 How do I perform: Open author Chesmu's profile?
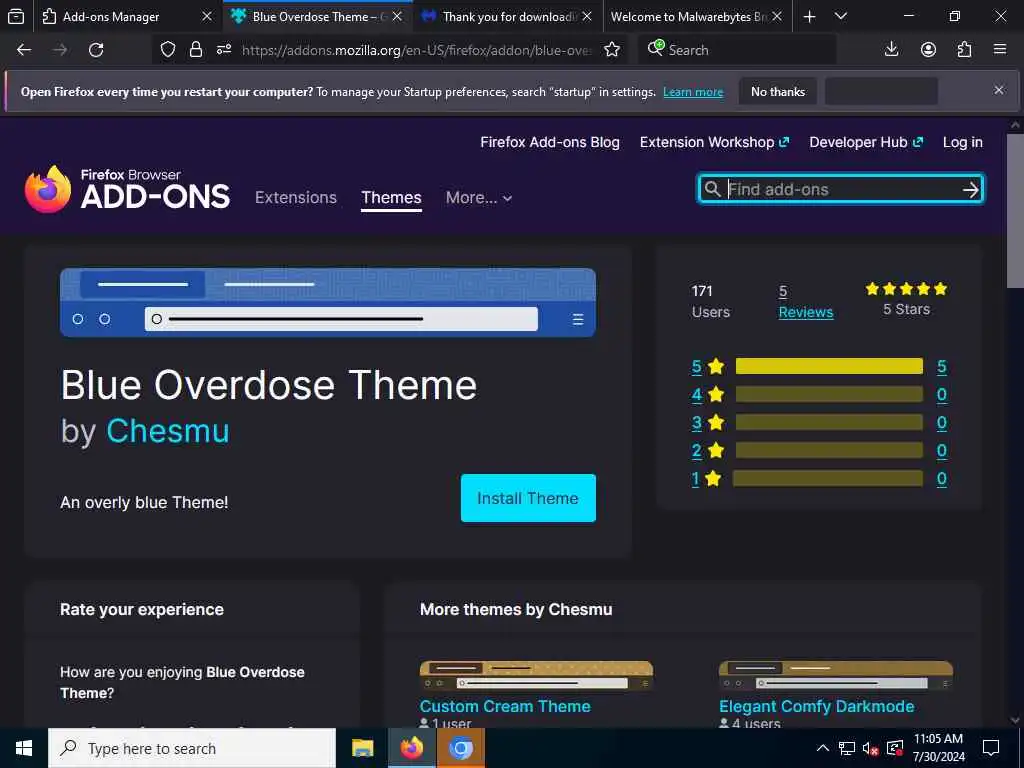(x=168, y=431)
